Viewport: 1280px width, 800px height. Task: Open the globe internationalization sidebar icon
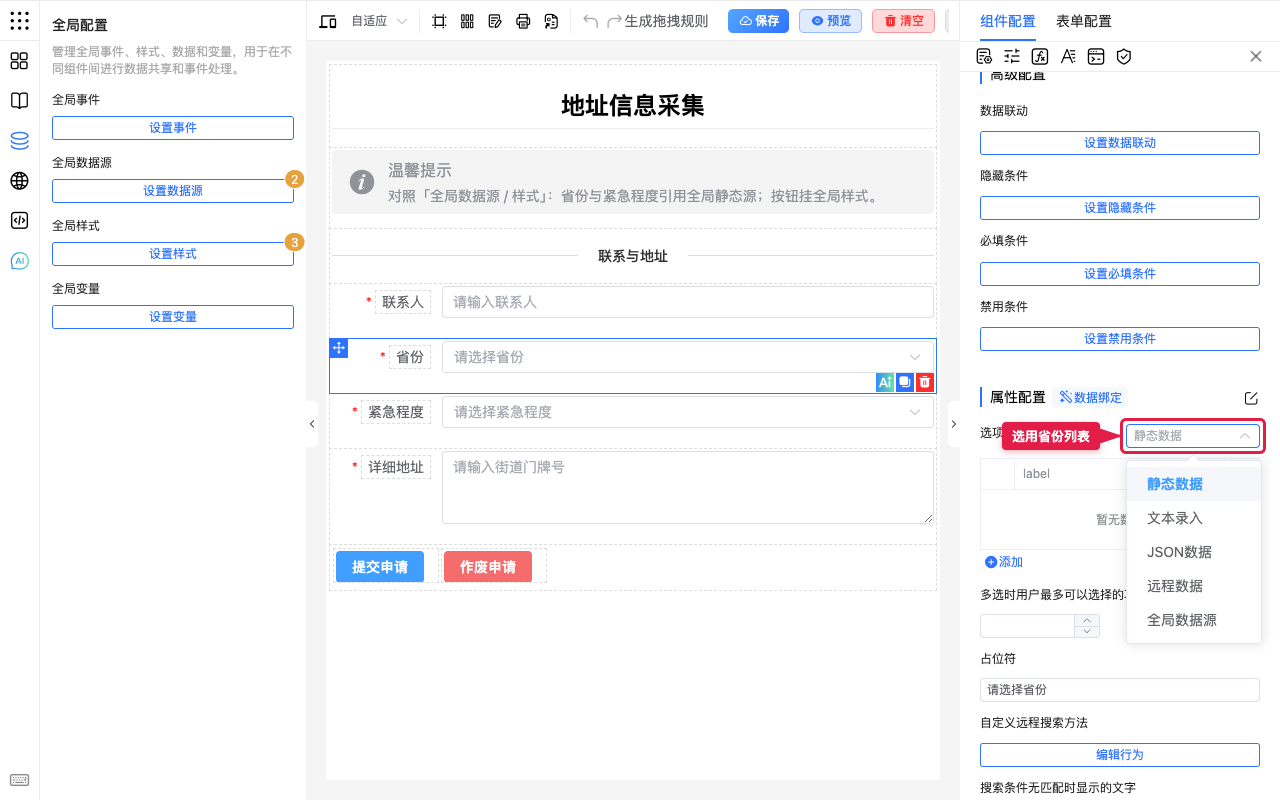[19, 181]
